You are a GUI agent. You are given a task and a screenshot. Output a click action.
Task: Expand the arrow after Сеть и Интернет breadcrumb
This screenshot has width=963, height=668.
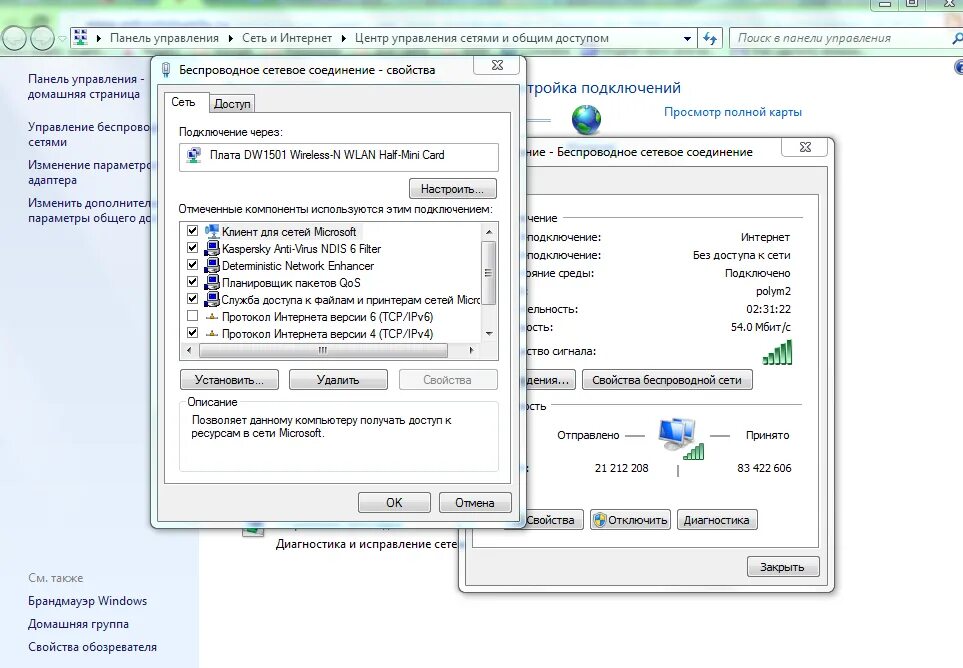click(x=343, y=38)
